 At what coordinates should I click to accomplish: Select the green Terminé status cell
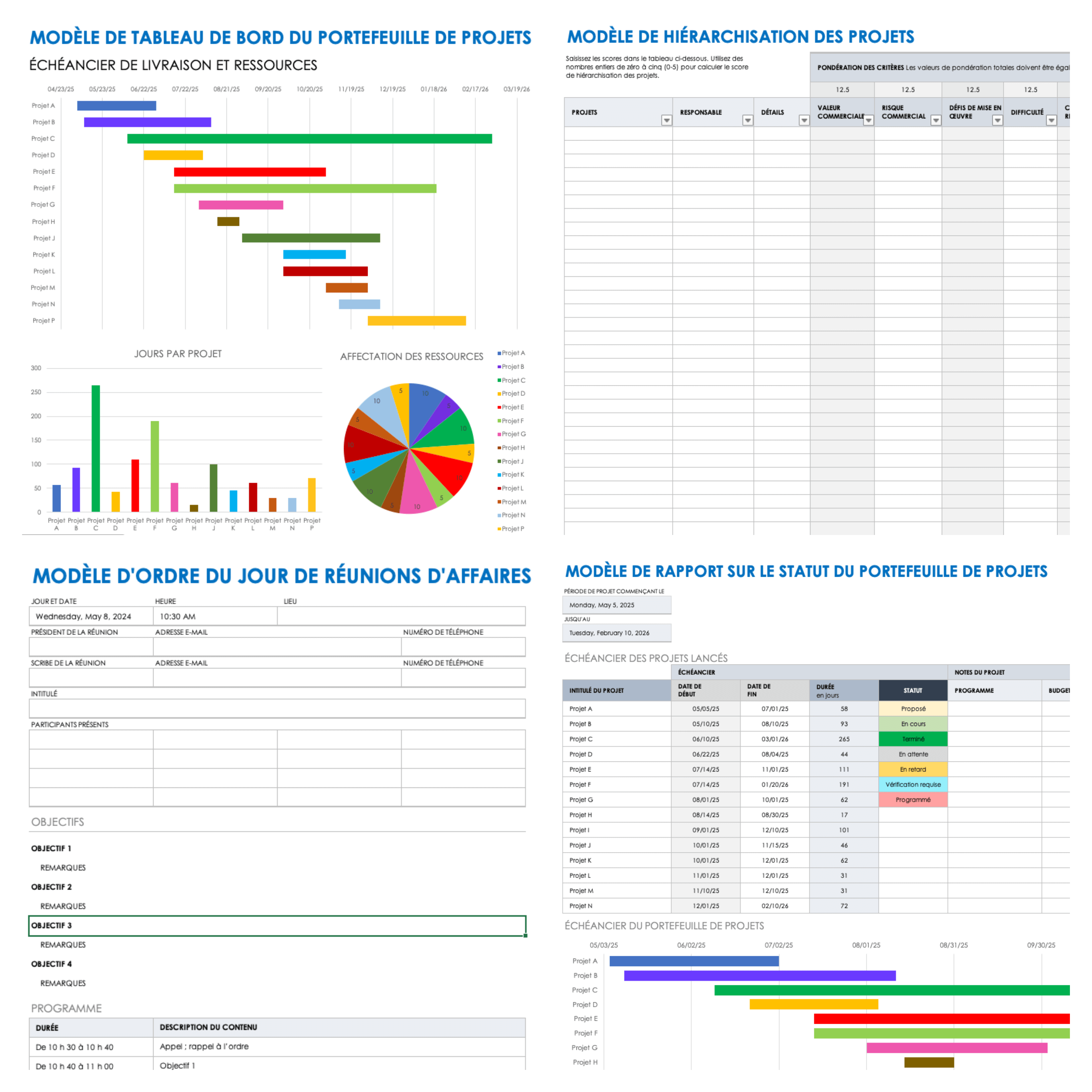913,739
